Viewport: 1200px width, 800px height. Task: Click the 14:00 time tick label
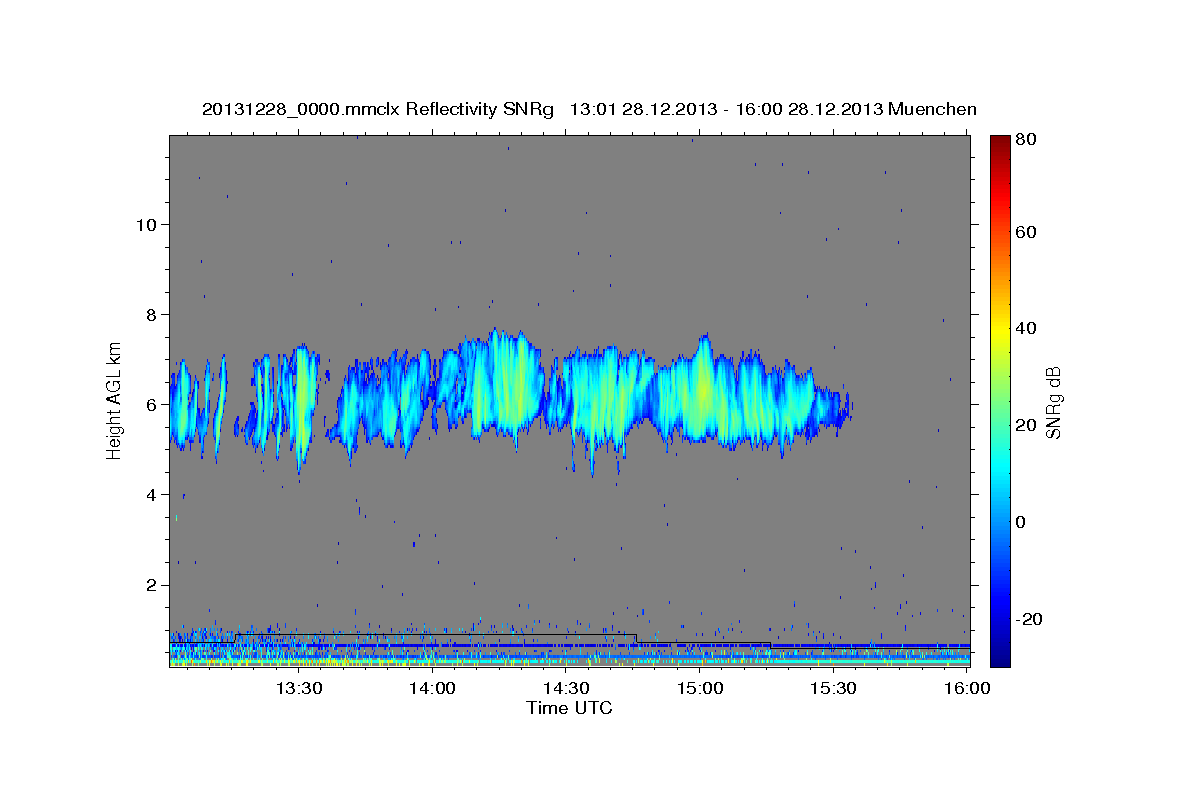point(432,689)
